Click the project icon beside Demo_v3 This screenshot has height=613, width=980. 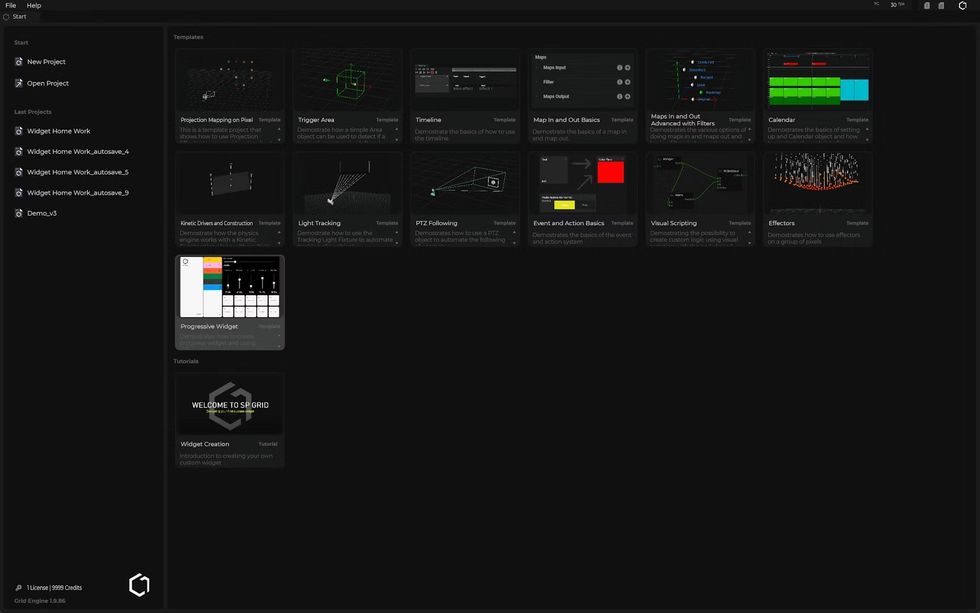18,212
